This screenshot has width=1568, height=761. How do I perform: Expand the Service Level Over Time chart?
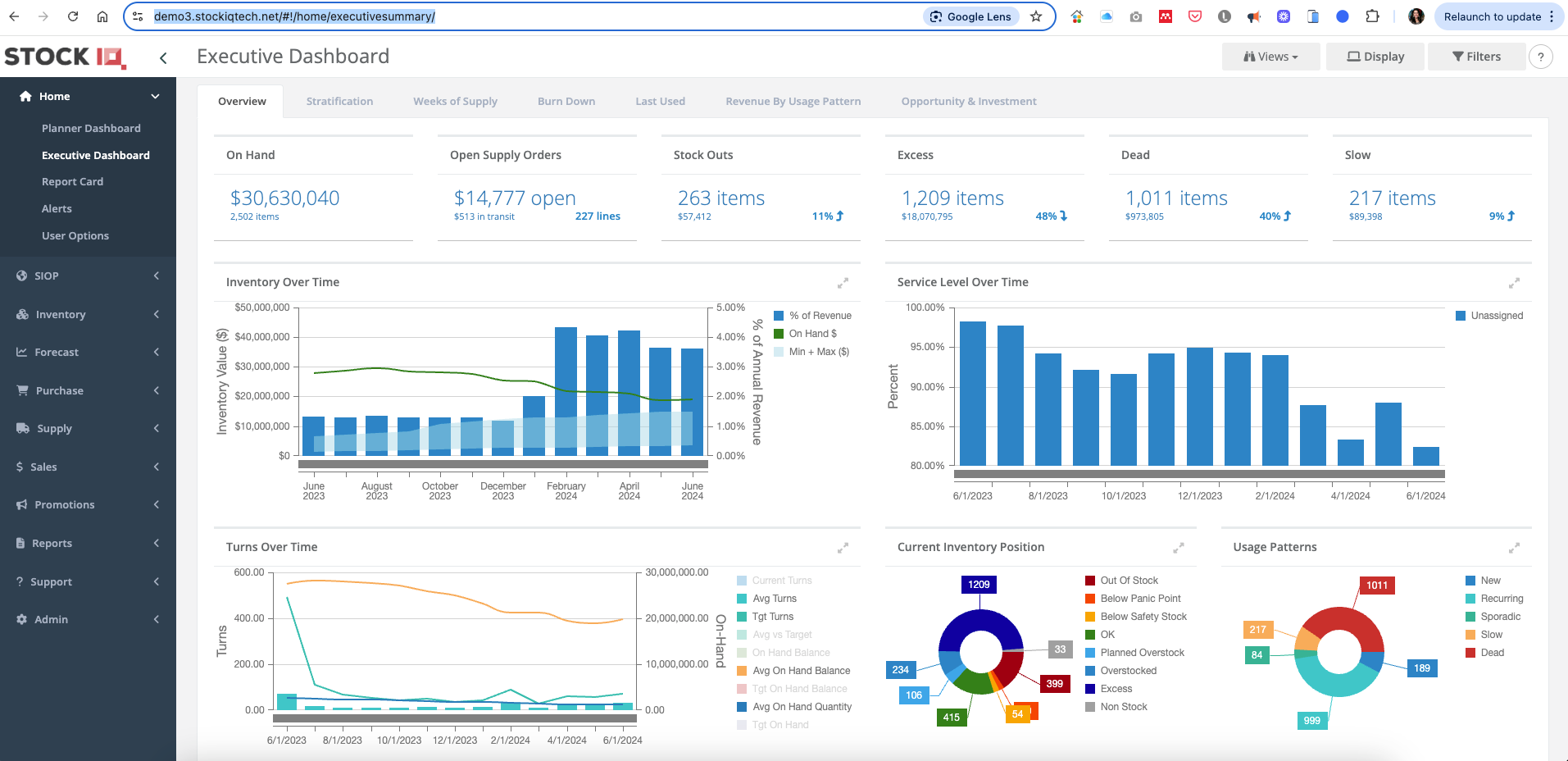(1514, 283)
